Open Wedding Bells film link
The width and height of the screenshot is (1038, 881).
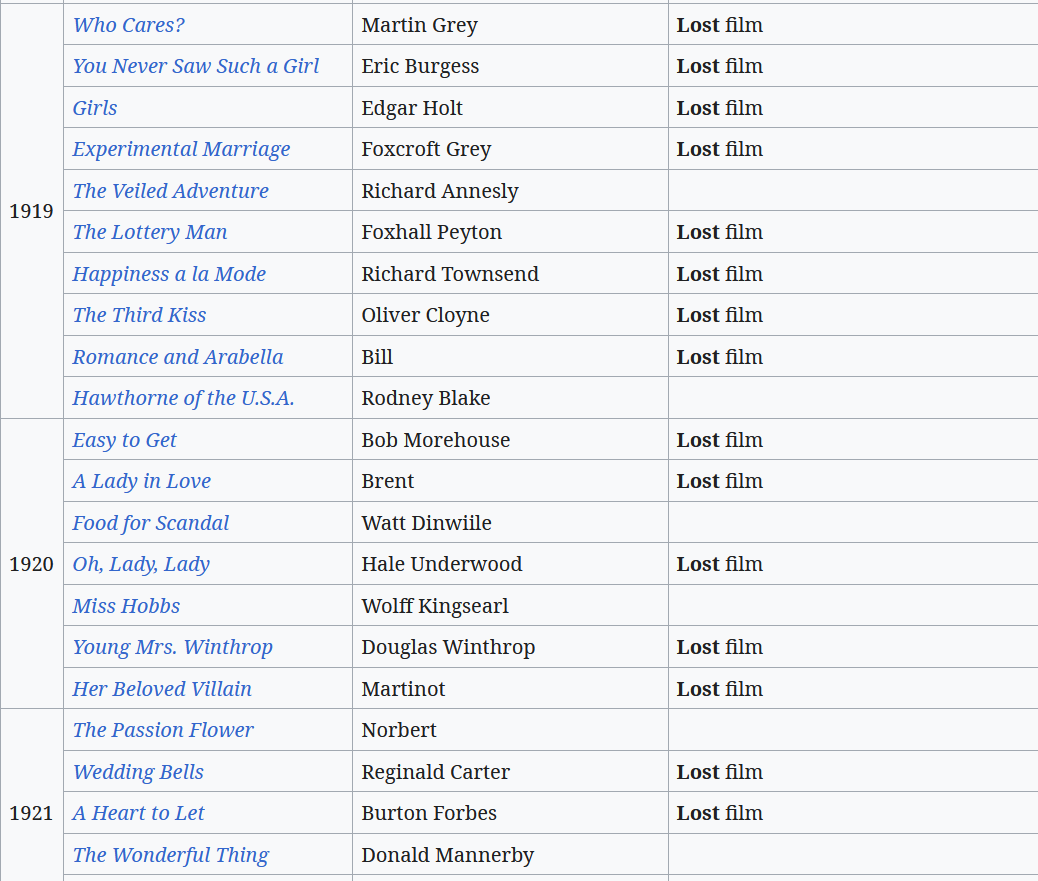tap(138, 772)
